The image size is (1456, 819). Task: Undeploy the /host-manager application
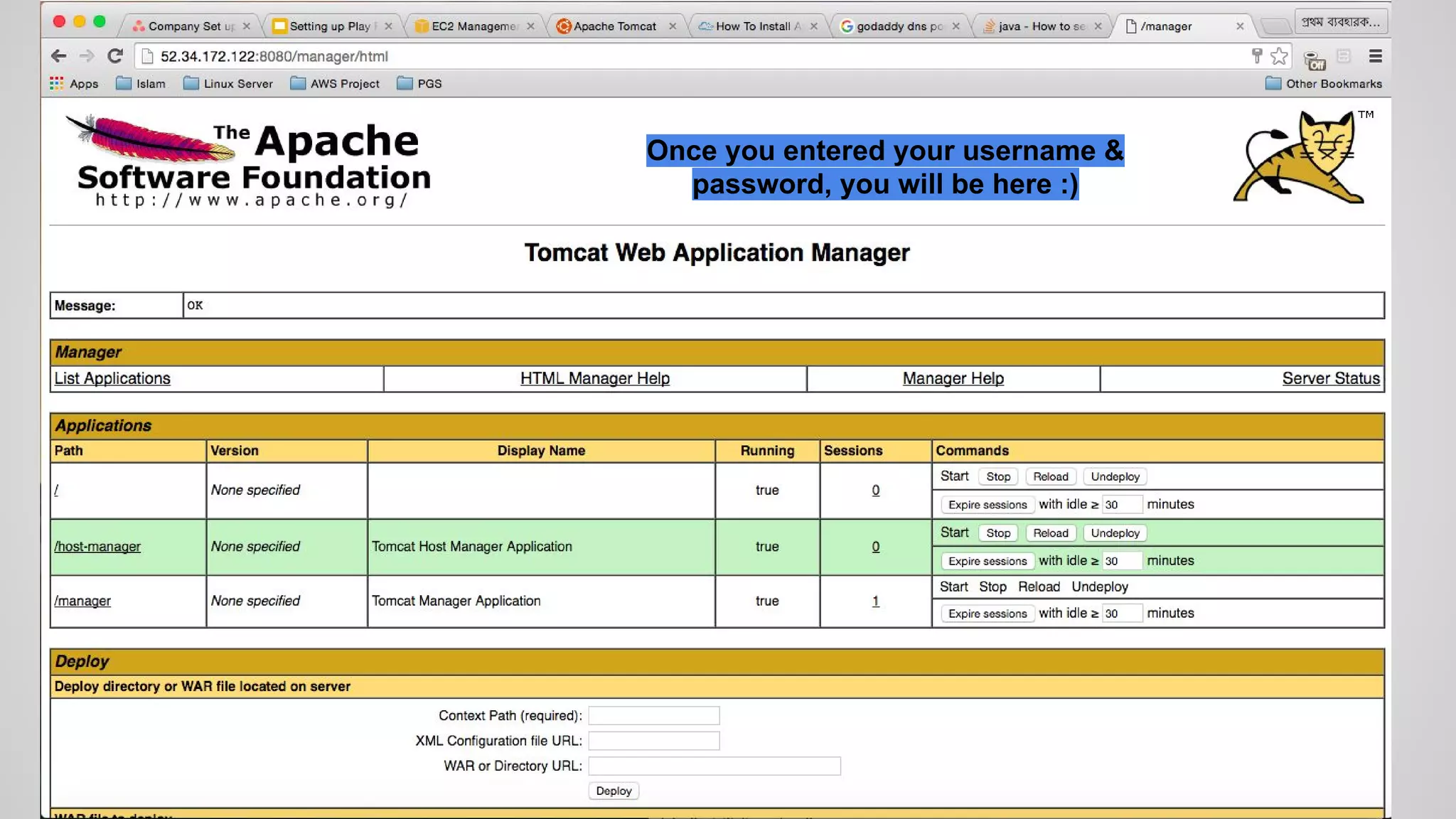[1115, 533]
